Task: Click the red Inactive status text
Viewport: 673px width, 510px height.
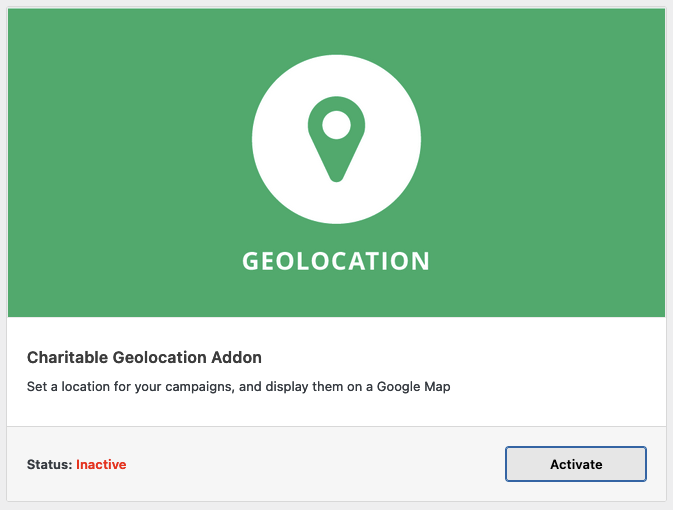Action: pyautogui.click(x=101, y=464)
